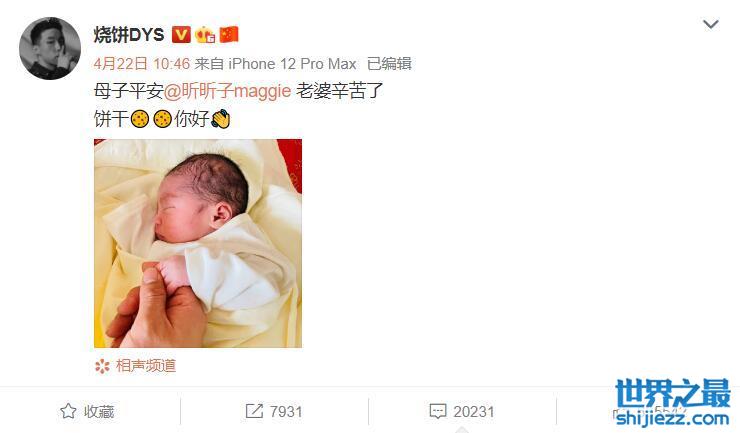Click the China flag icon
The image size is (740, 433).
click(229, 34)
